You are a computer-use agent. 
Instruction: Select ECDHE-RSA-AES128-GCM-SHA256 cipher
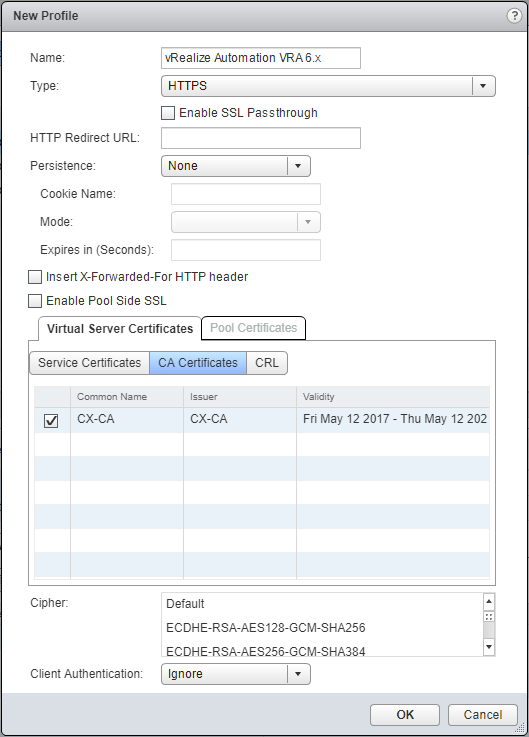(x=266, y=627)
